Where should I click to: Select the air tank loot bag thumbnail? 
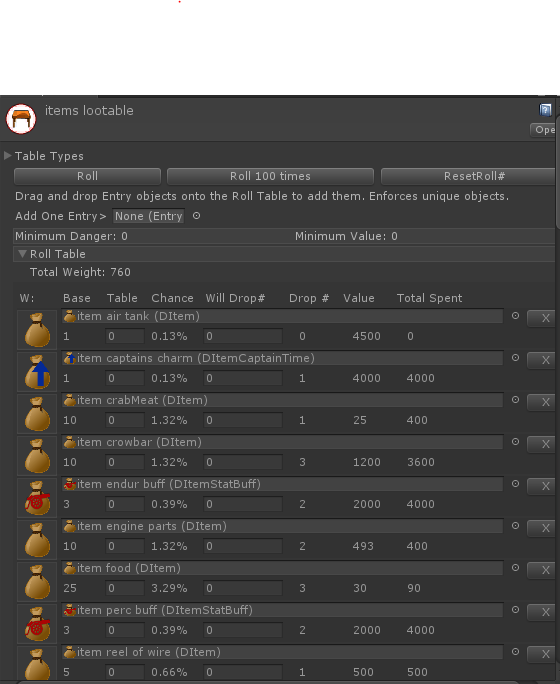37,330
